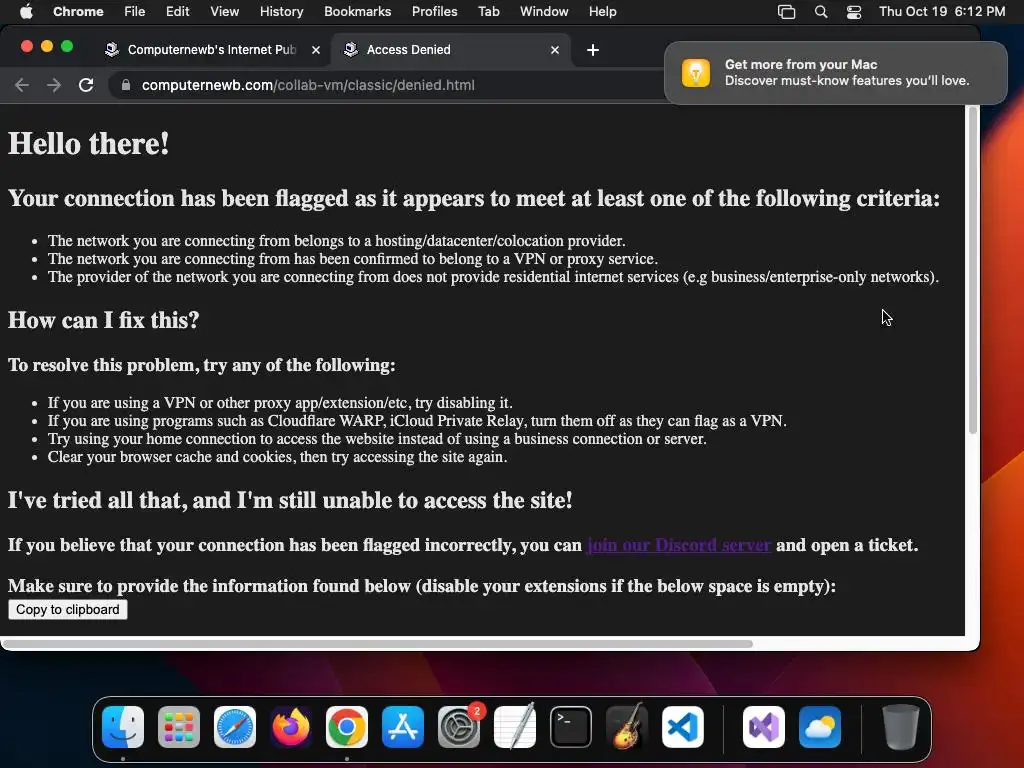The height and width of the screenshot is (768, 1024).
Task: Click the lock icon in address bar
Action: coord(126,85)
